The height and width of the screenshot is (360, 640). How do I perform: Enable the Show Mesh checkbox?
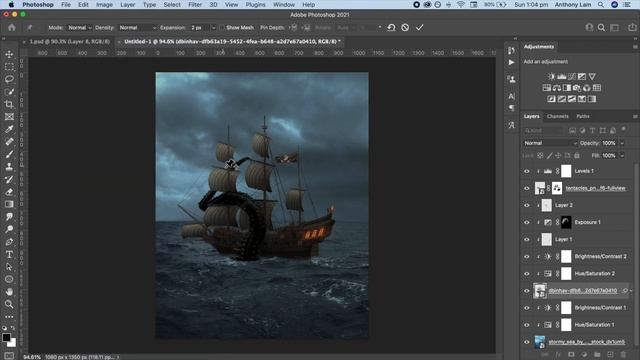pyautogui.click(x=222, y=28)
